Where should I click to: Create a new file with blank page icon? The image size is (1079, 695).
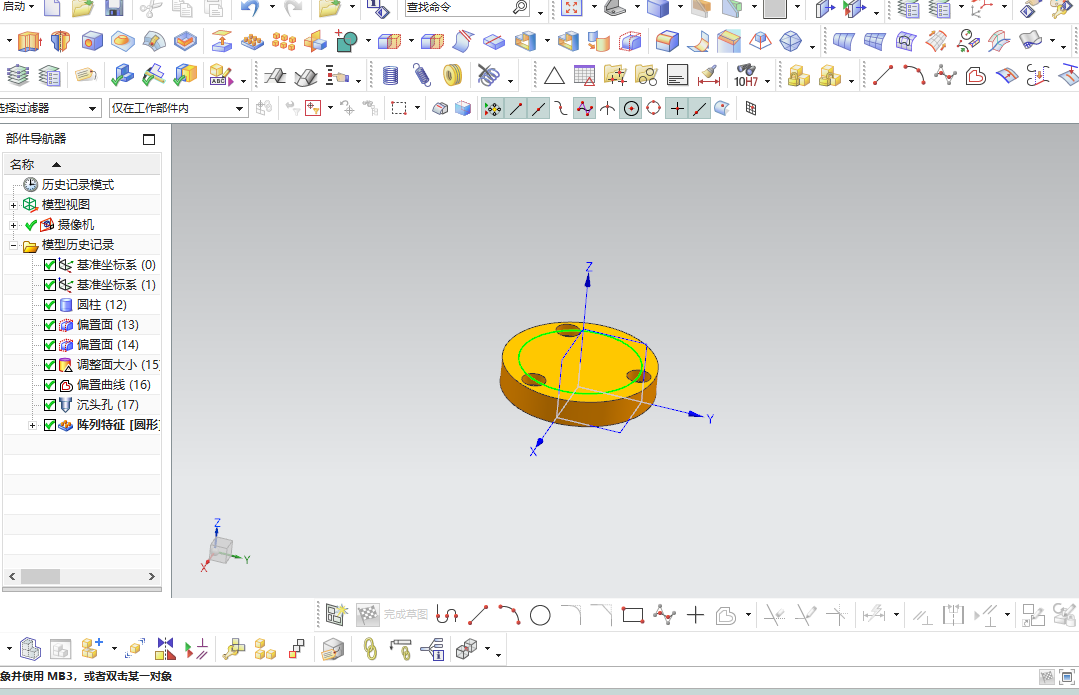click(x=52, y=8)
